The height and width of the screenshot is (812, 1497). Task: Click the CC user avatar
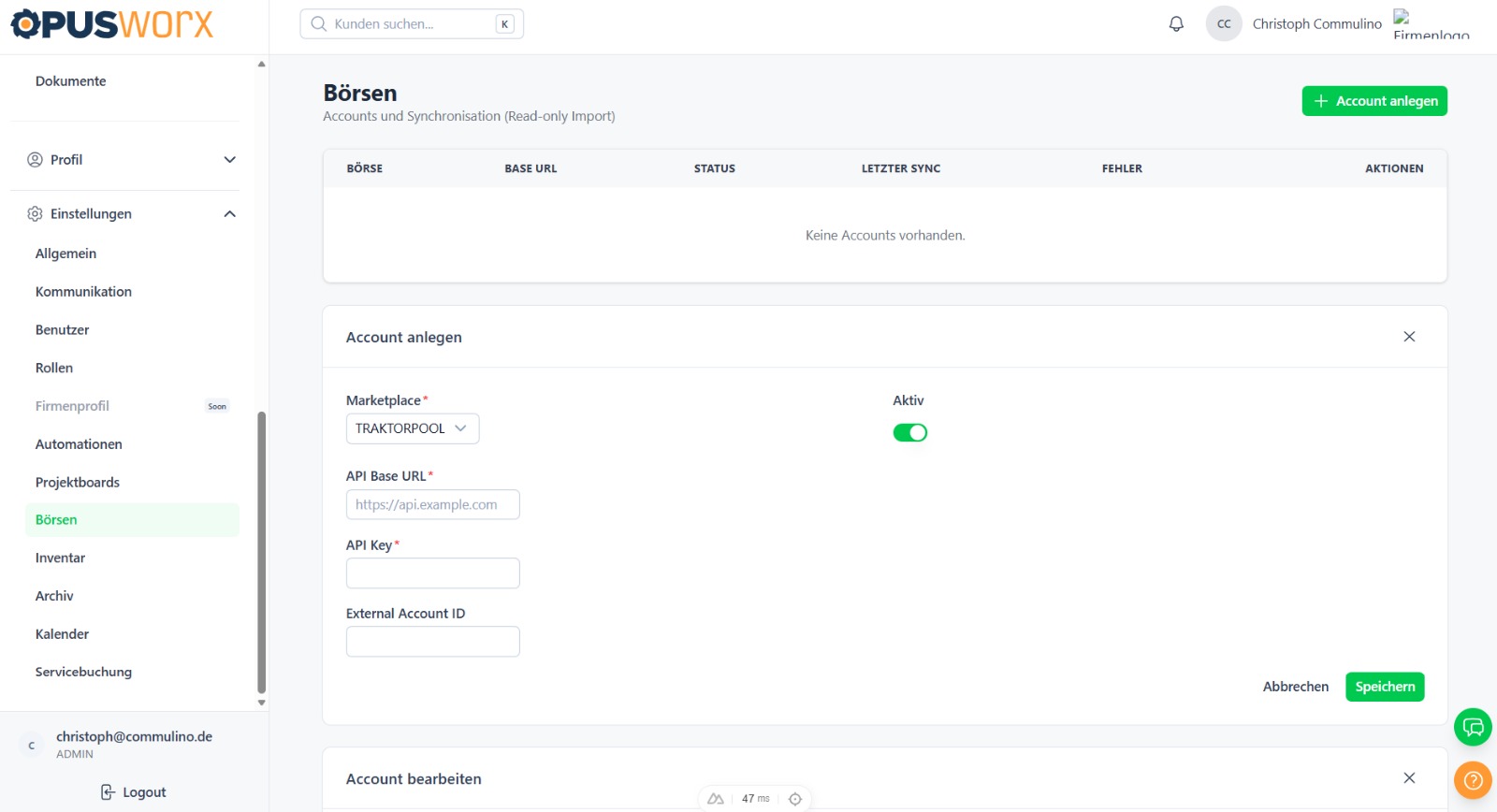[x=1224, y=24]
